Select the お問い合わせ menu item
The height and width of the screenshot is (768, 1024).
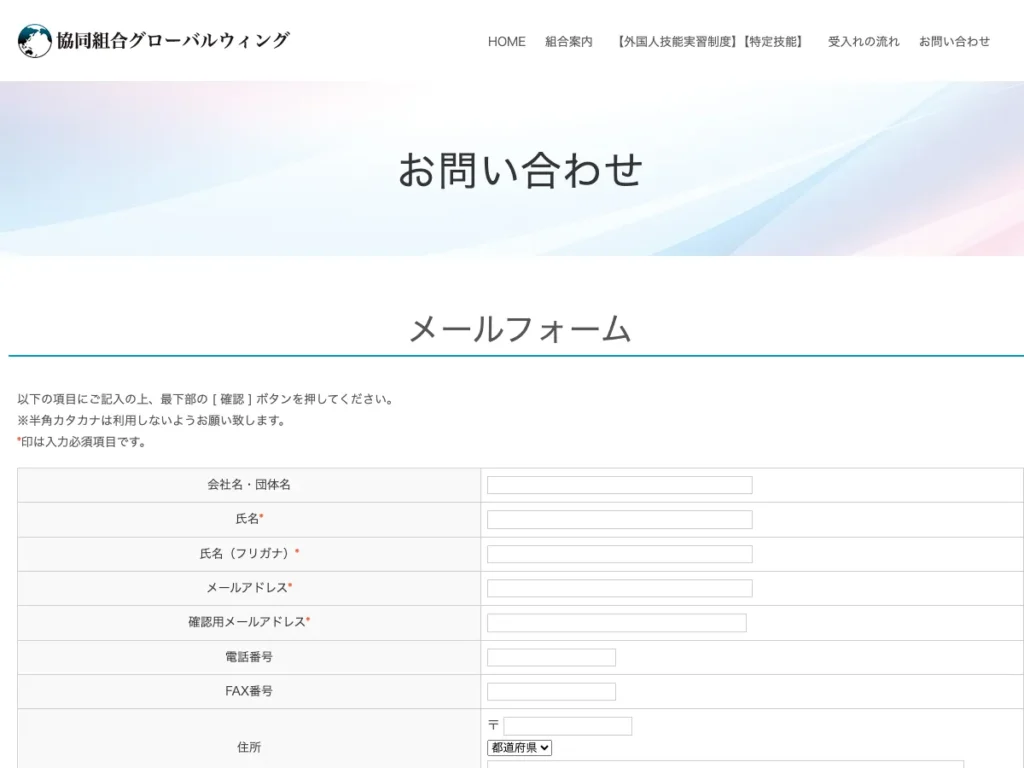(954, 42)
